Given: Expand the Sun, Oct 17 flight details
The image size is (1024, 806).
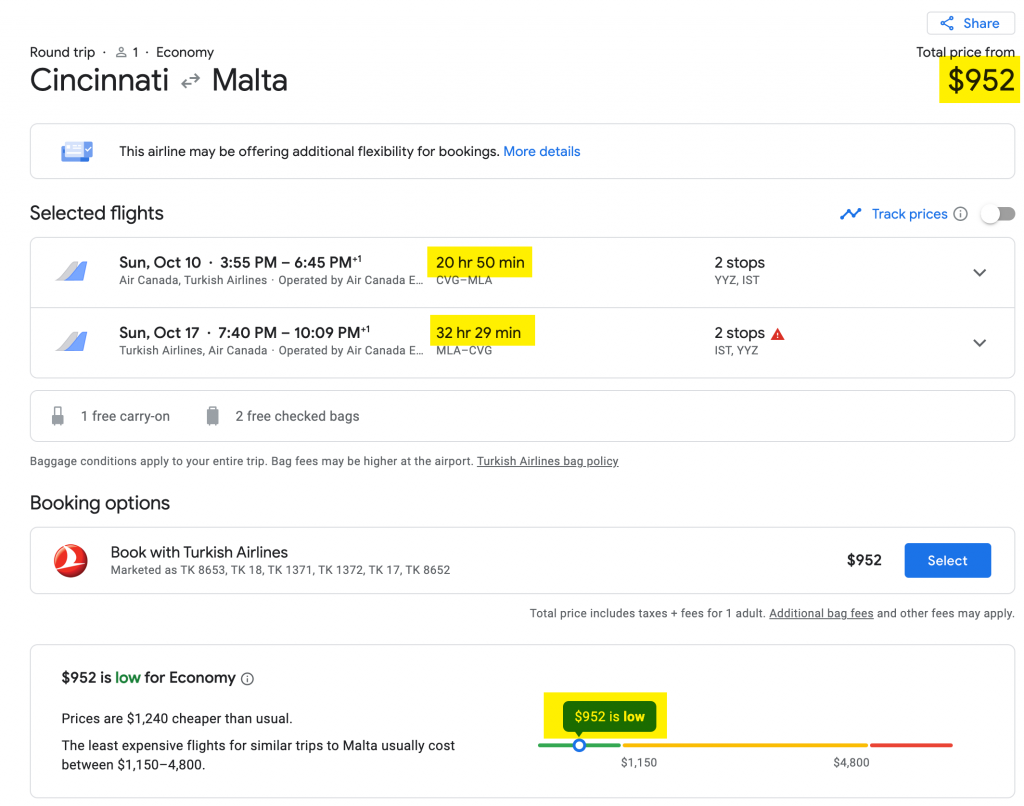Looking at the screenshot, I should tap(979, 343).
